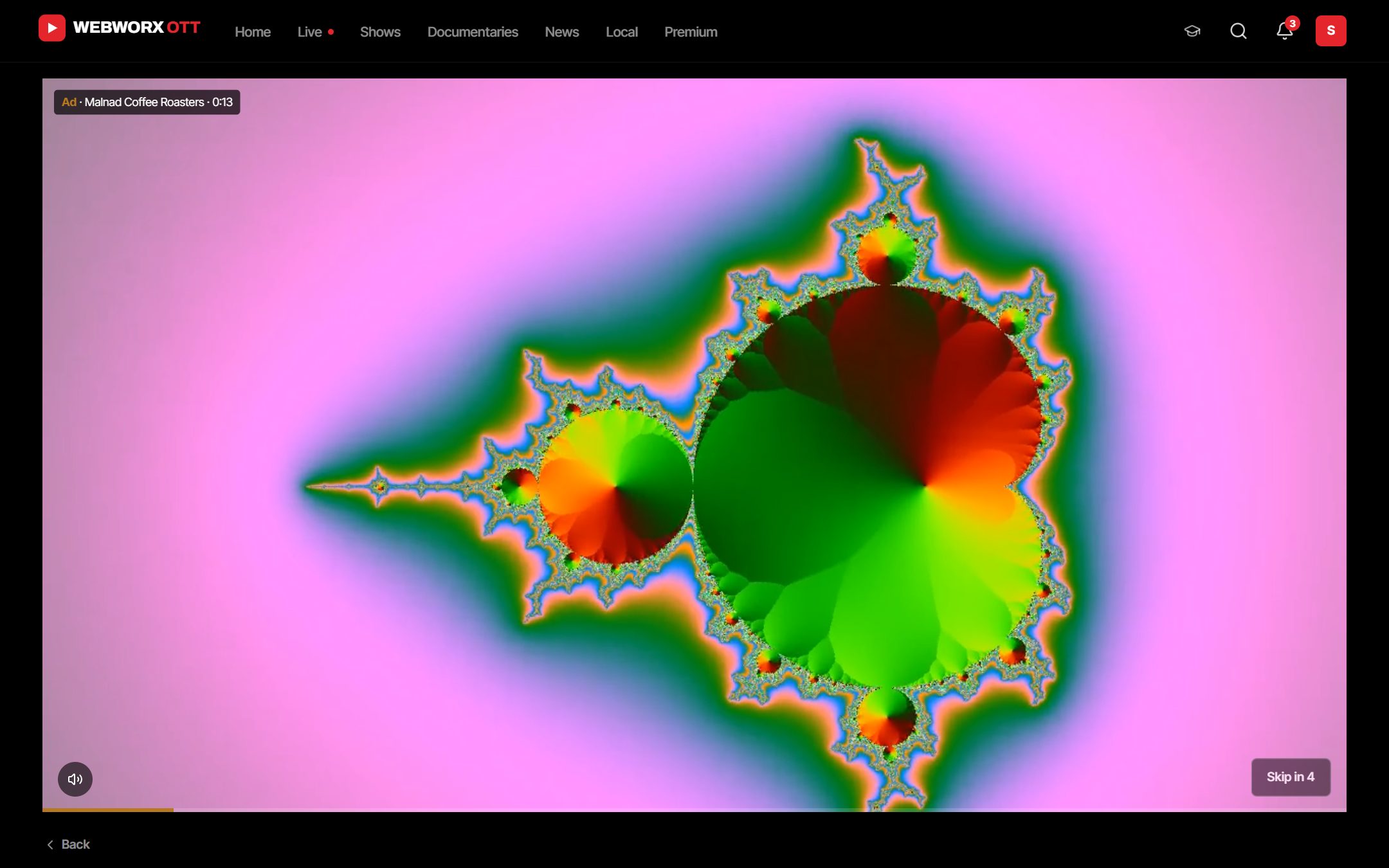Open the user profile S avatar
This screenshot has width=1389, height=868.
[x=1331, y=31]
